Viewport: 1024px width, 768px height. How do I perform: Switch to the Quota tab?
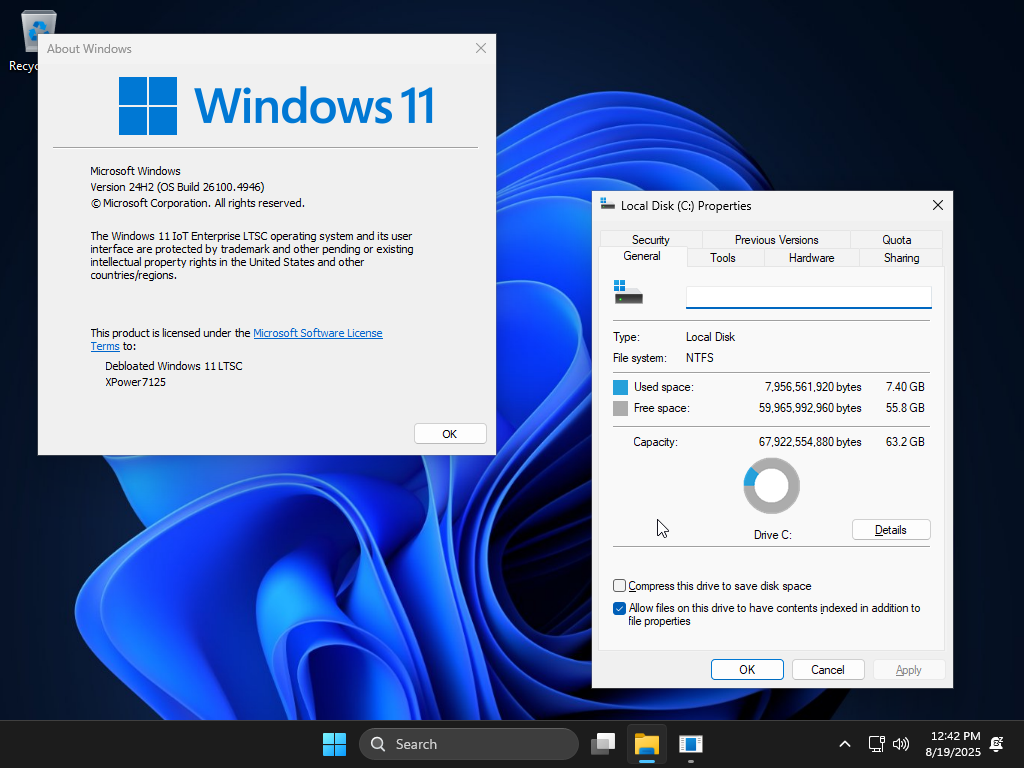click(x=897, y=240)
